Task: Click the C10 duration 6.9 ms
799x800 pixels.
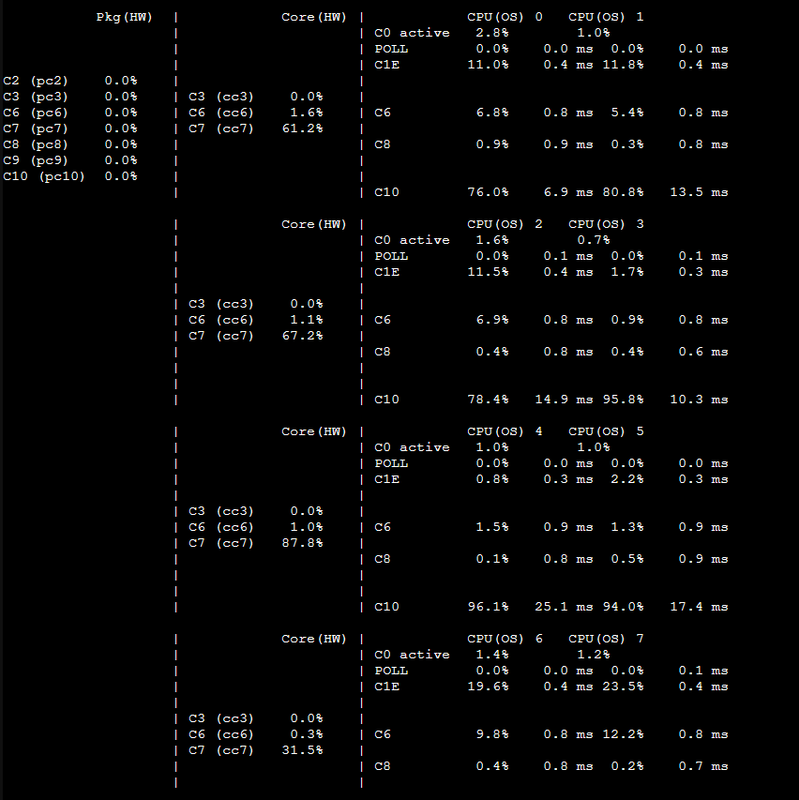Action: (568, 192)
